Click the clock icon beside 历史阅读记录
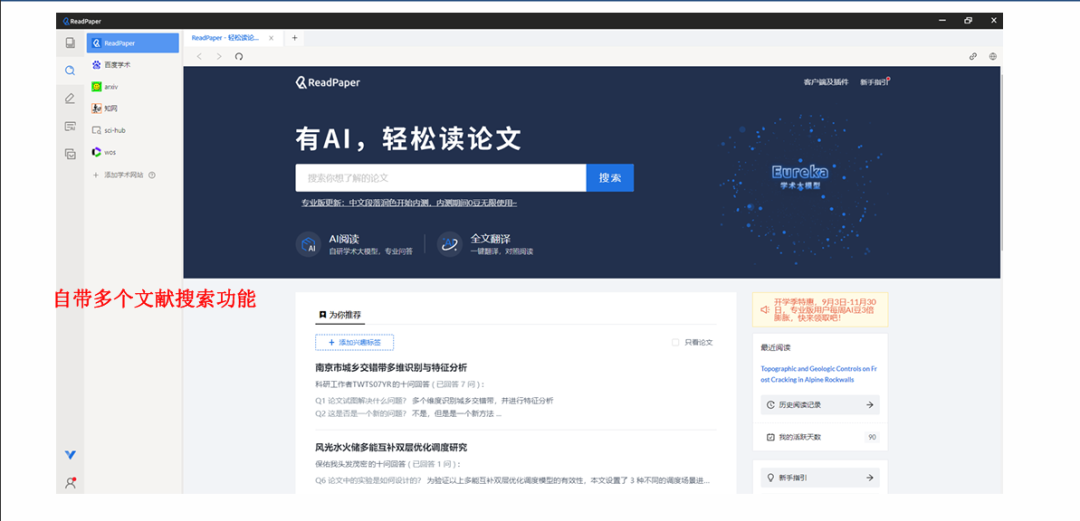This screenshot has height=521, width=1080. tap(770, 405)
